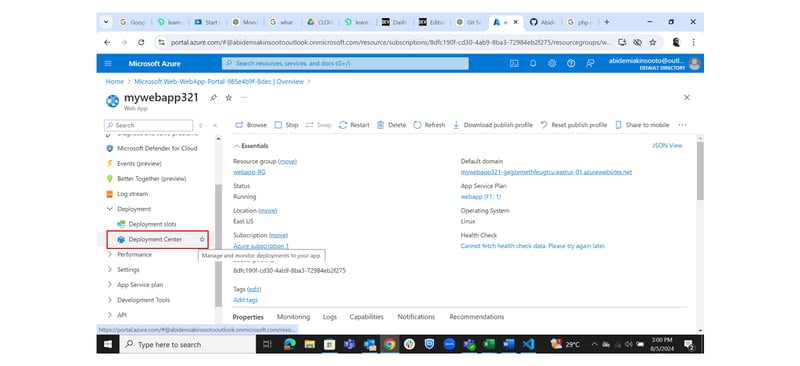This screenshot has width=800, height=366.
Task: Click the Swap toolbar item
Action: [x=319, y=125]
